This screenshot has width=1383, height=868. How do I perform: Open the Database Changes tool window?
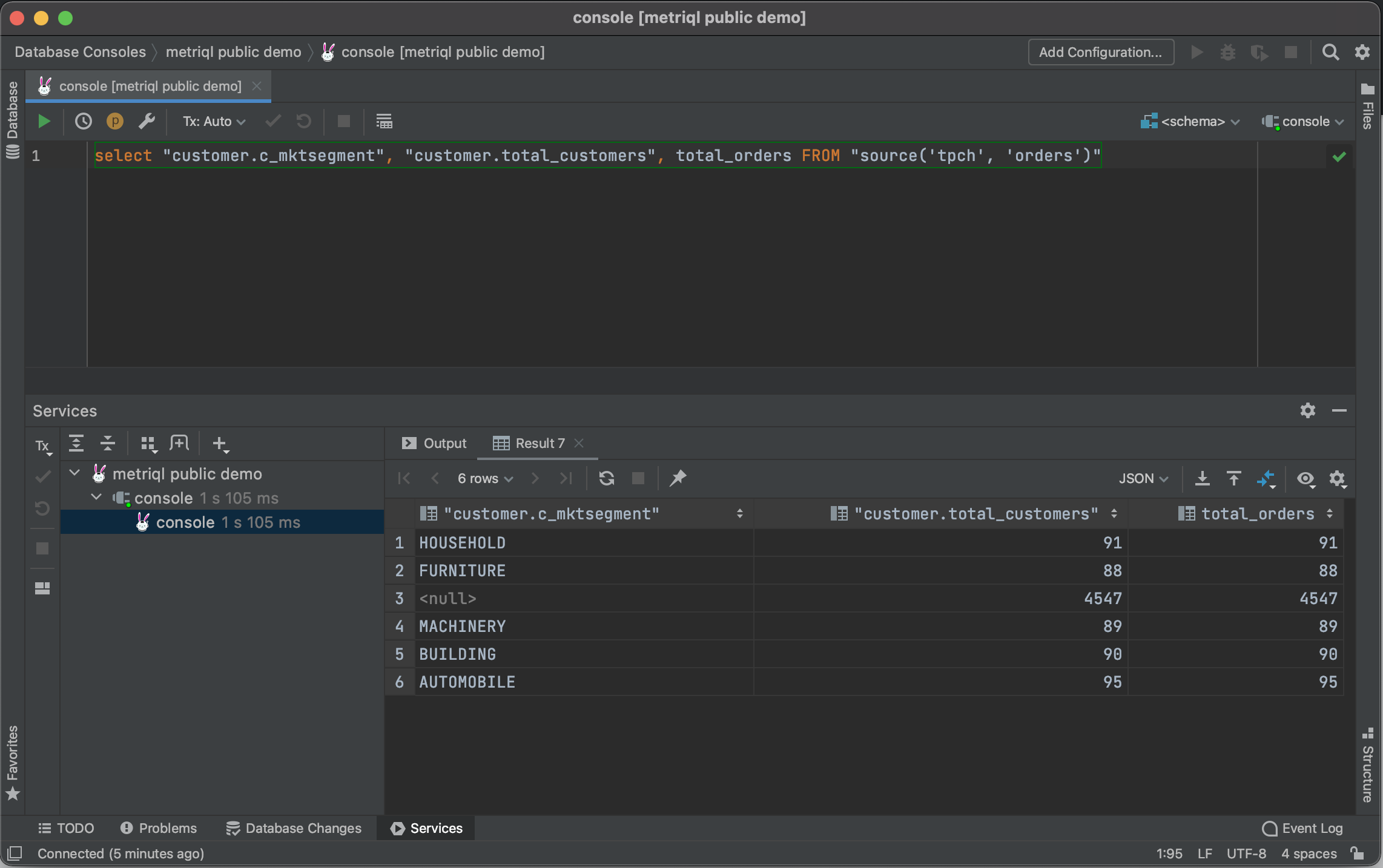point(294,828)
